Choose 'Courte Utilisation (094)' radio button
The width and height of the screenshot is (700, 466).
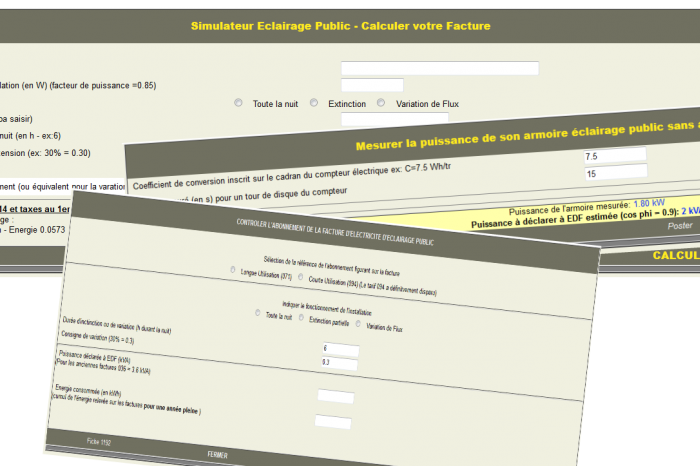coord(300,277)
